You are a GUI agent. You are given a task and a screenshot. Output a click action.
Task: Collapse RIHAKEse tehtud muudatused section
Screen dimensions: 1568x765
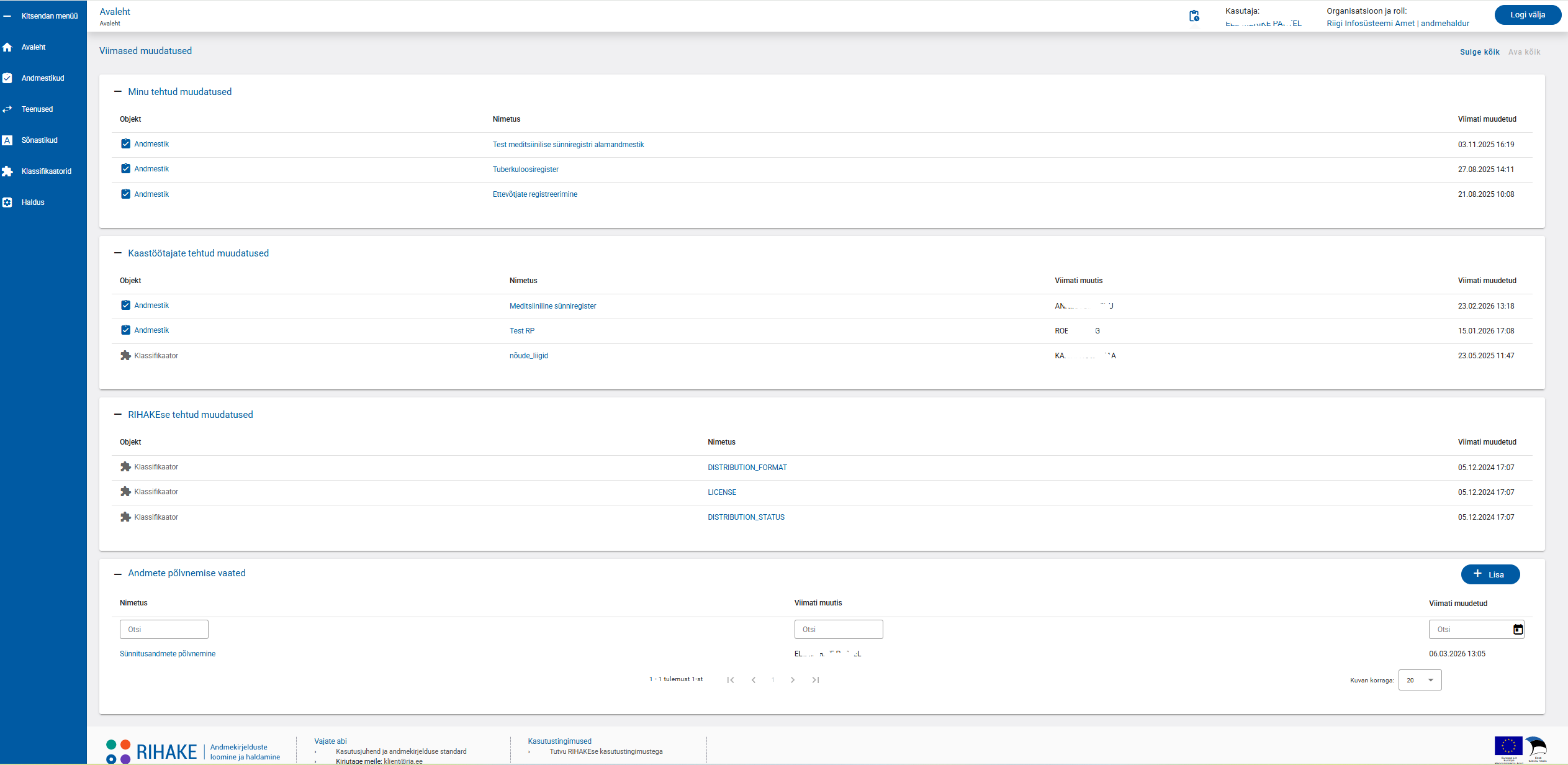pyautogui.click(x=118, y=415)
